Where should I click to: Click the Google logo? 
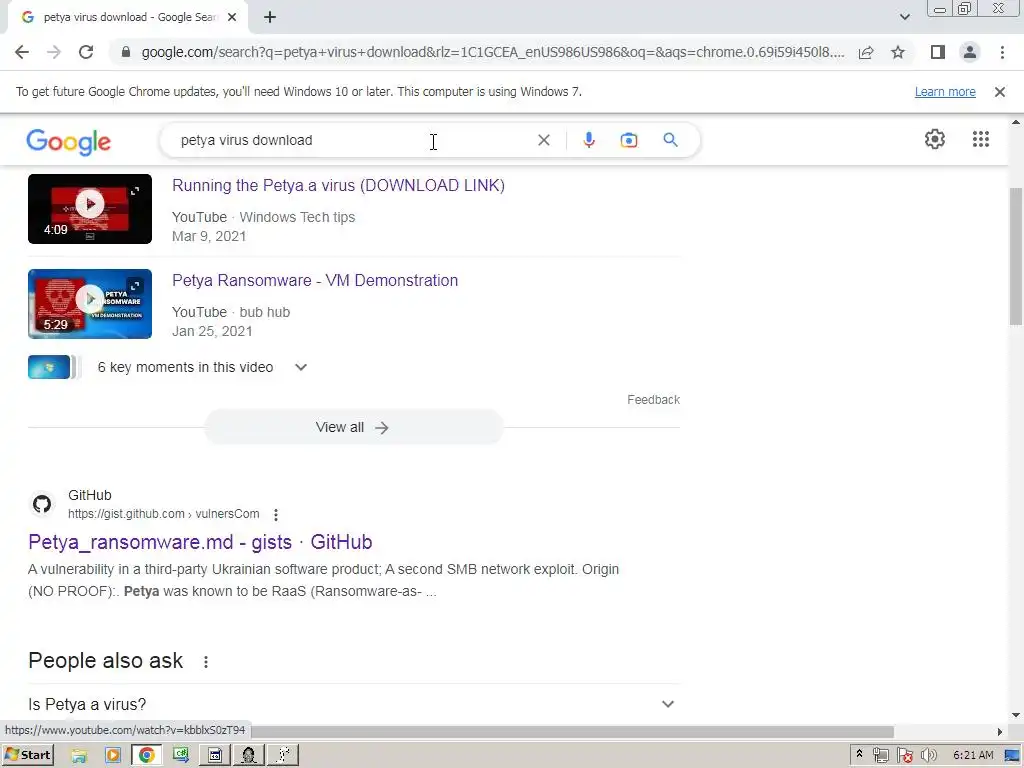click(x=69, y=141)
